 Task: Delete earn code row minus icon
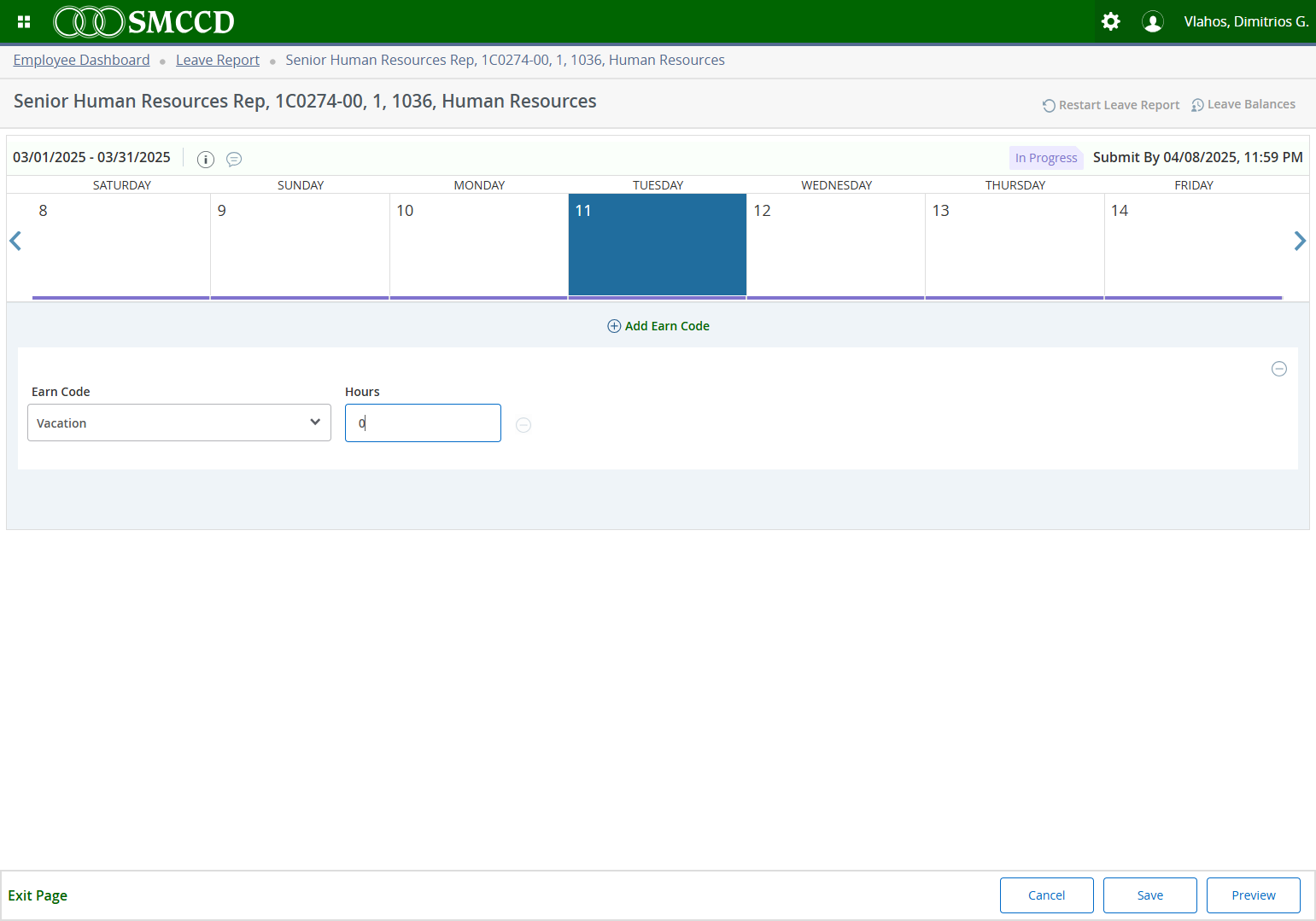point(1279,369)
